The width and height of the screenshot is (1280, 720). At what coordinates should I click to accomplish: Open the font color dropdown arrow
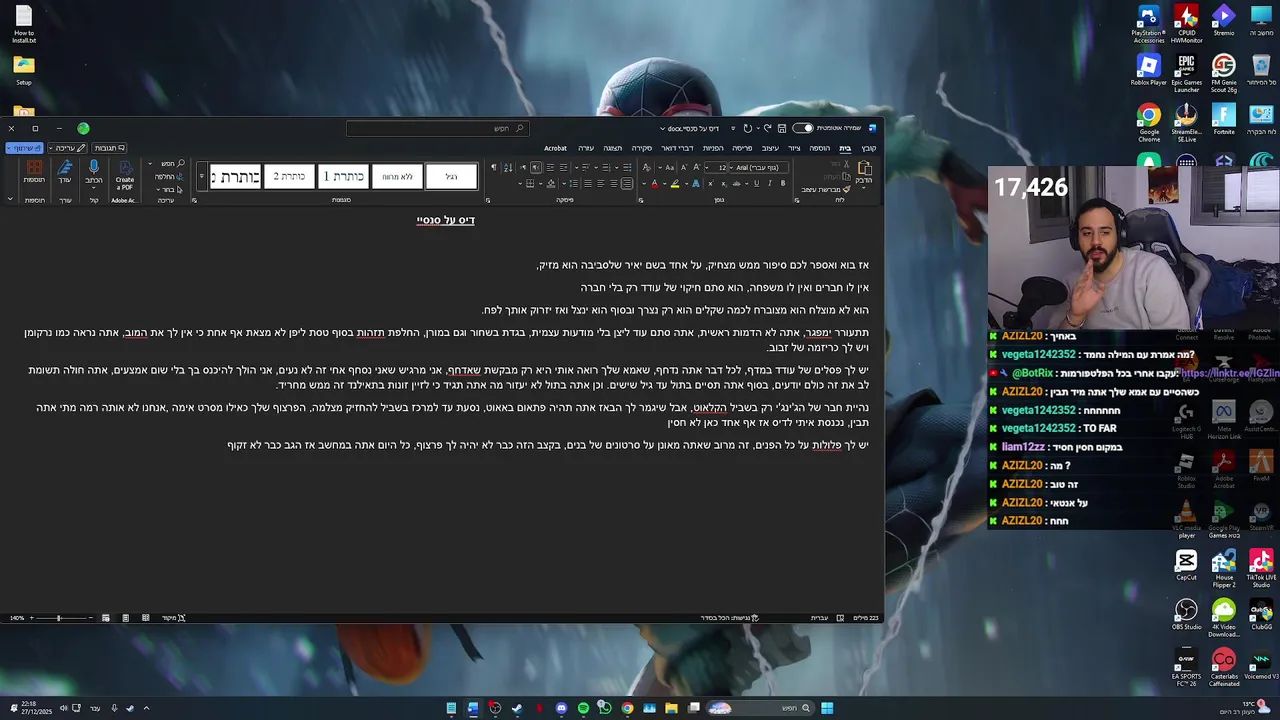click(644, 184)
